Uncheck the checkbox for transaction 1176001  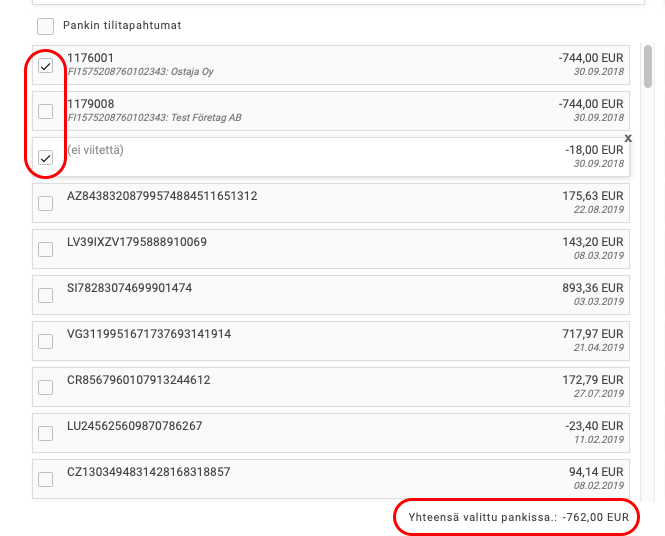45,66
